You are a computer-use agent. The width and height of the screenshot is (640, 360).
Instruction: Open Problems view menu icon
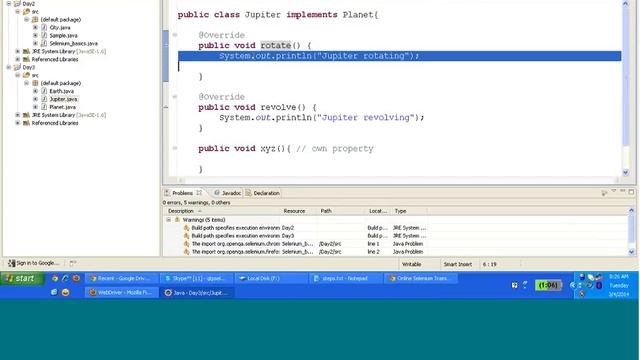click(x=613, y=191)
